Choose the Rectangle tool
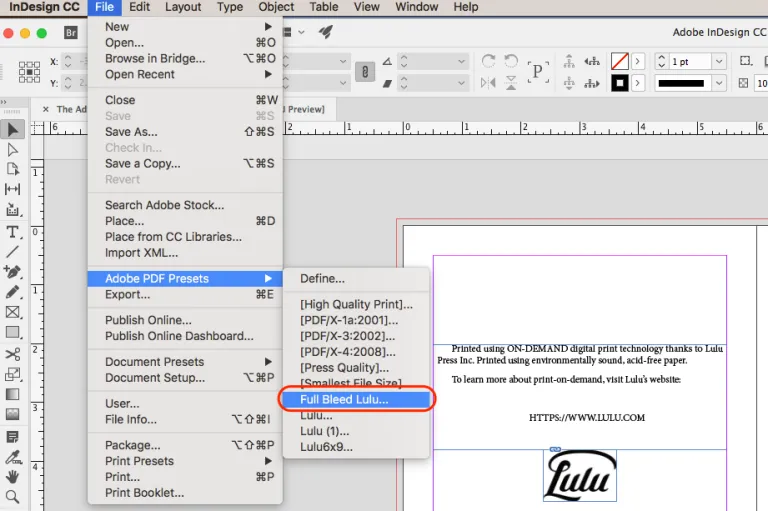 [x=13, y=333]
